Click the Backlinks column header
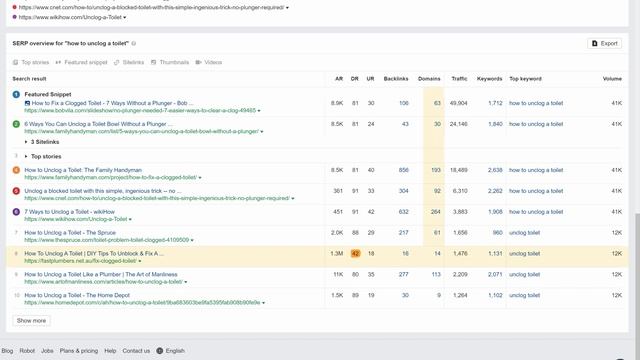The width and height of the screenshot is (640, 360). pyautogui.click(x=396, y=79)
